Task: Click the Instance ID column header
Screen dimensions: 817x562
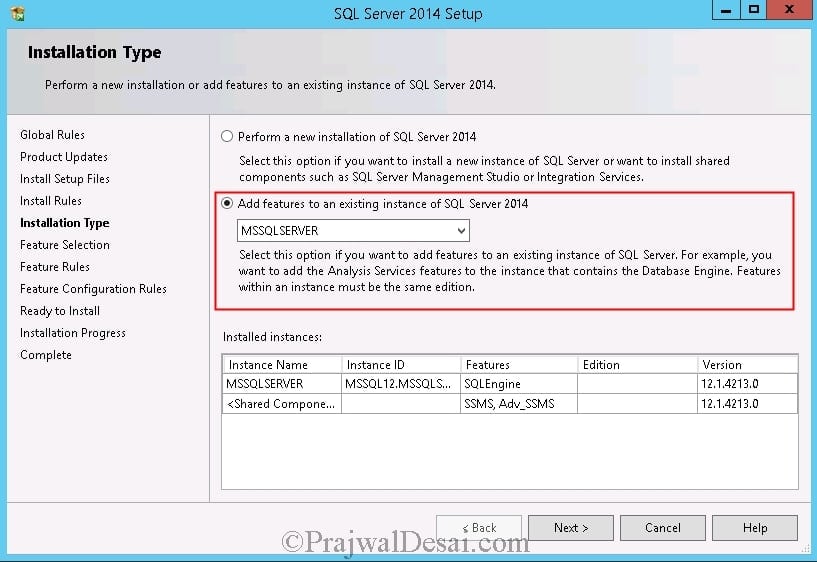Action: pos(401,365)
